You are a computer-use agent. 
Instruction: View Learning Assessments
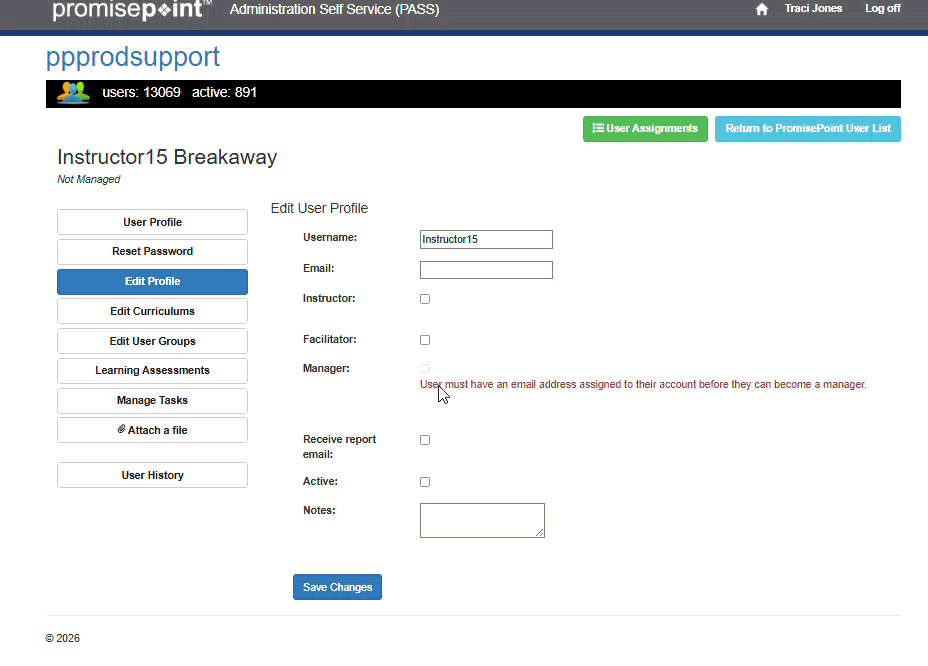pyautogui.click(x=152, y=371)
